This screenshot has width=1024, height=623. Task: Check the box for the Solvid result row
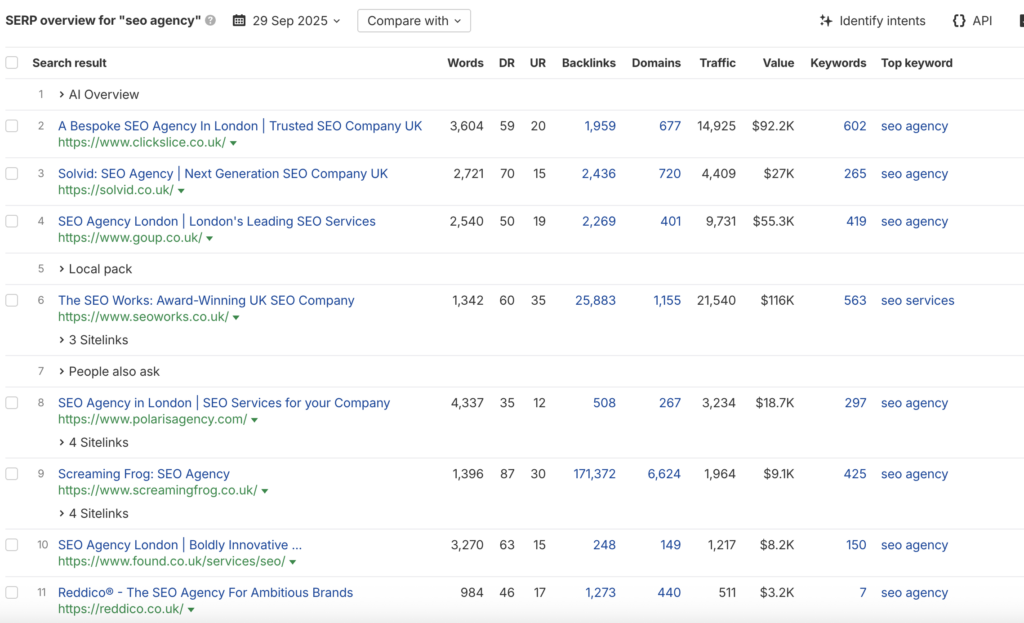coord(12,174)
